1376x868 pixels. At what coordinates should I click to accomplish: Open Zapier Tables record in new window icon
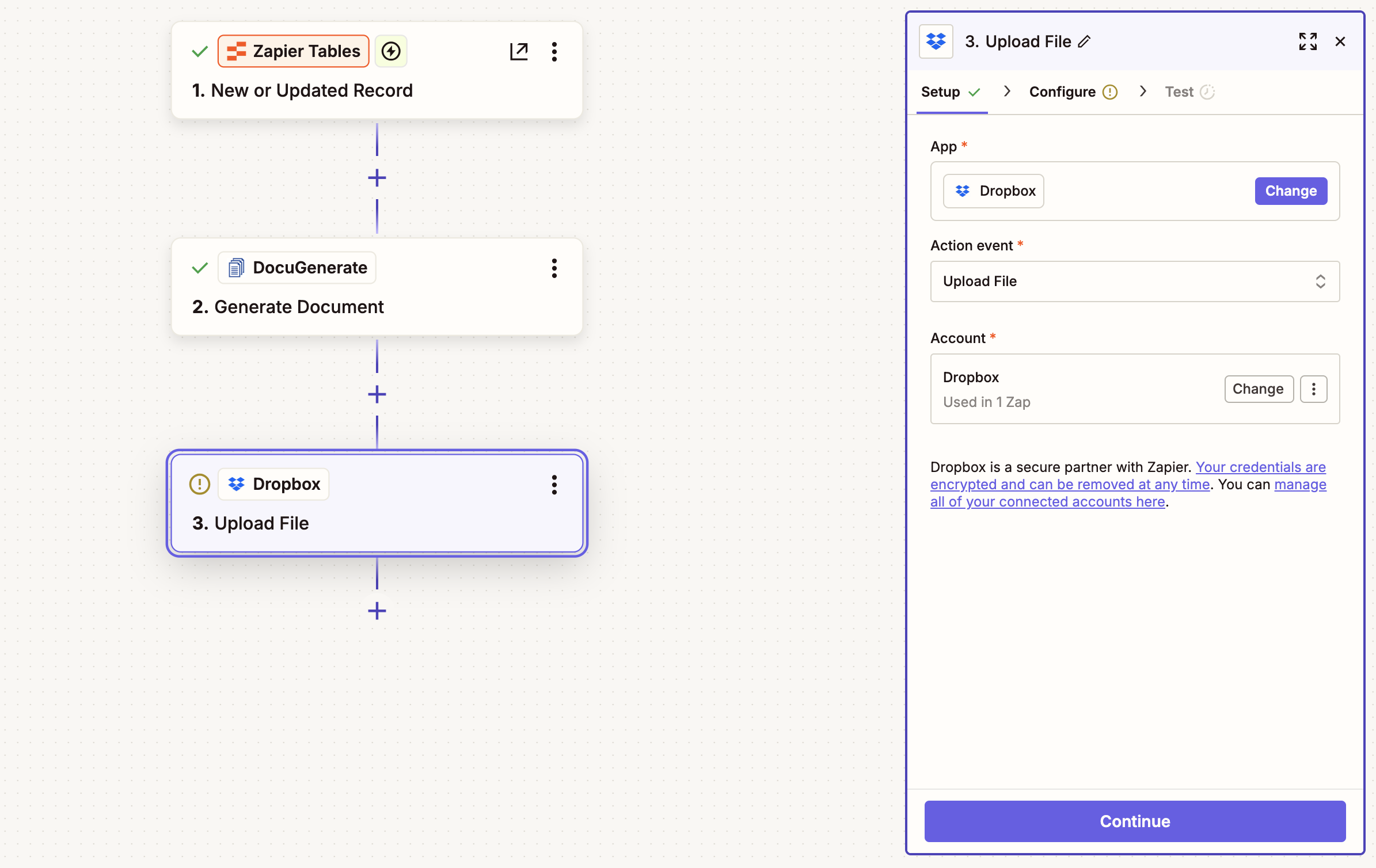point(519,51)
